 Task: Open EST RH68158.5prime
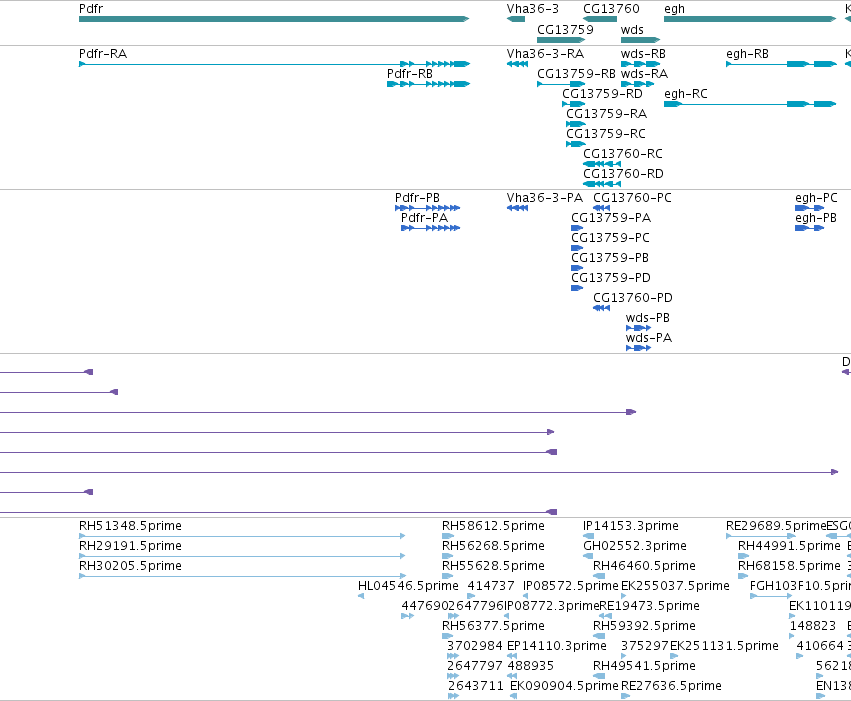pyautogui.click(x=789, y=566)
